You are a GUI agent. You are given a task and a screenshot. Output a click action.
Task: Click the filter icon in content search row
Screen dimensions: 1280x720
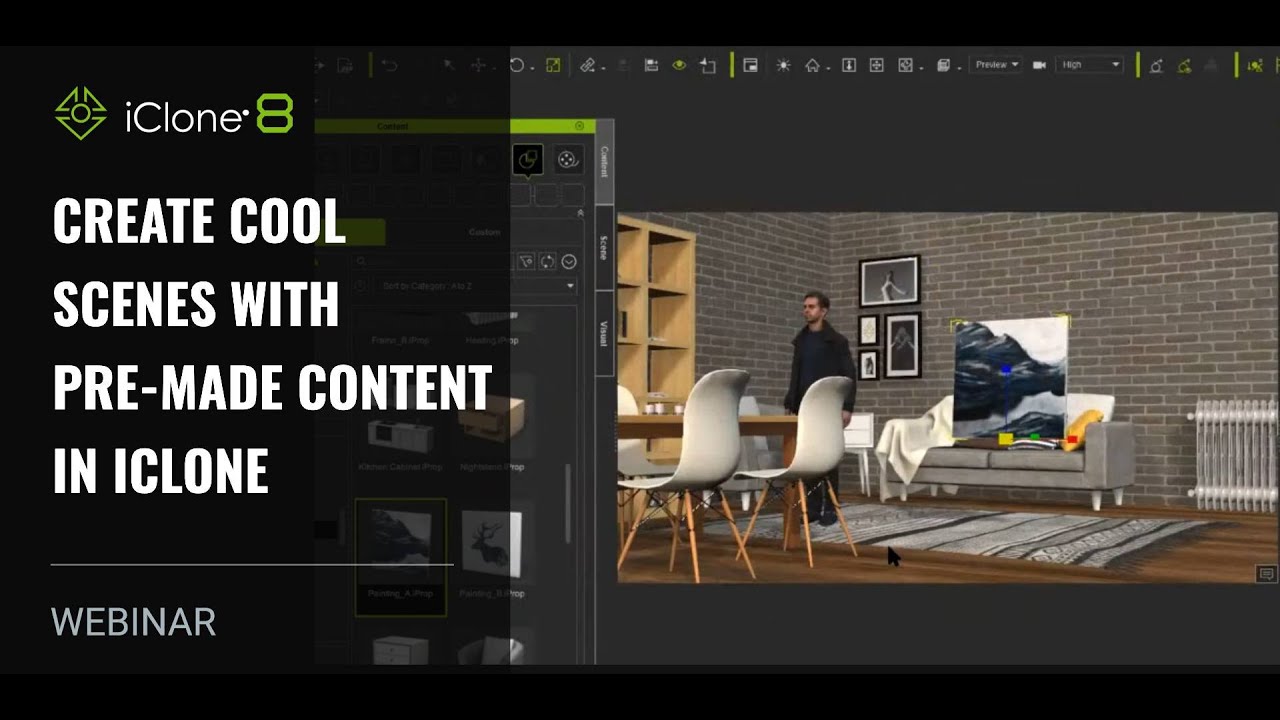[x=526, y=261]
